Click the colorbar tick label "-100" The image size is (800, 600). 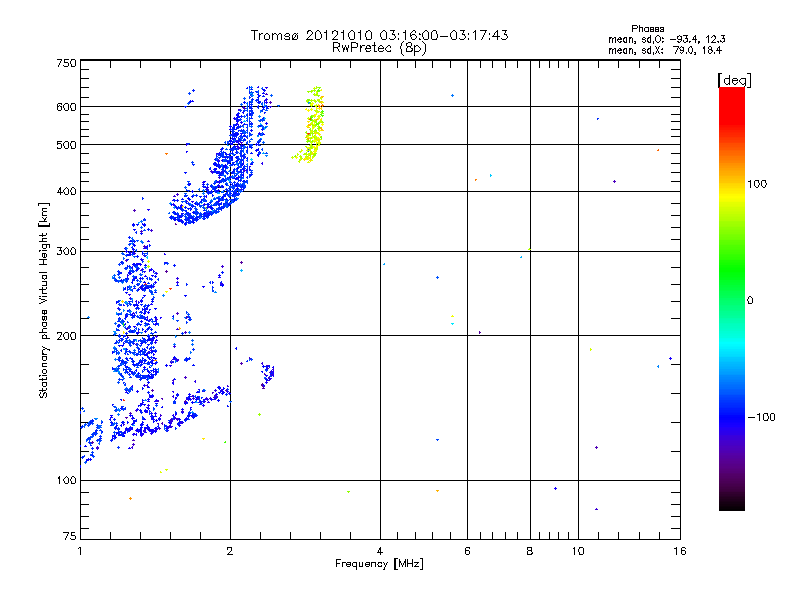(x=761, y=417)
